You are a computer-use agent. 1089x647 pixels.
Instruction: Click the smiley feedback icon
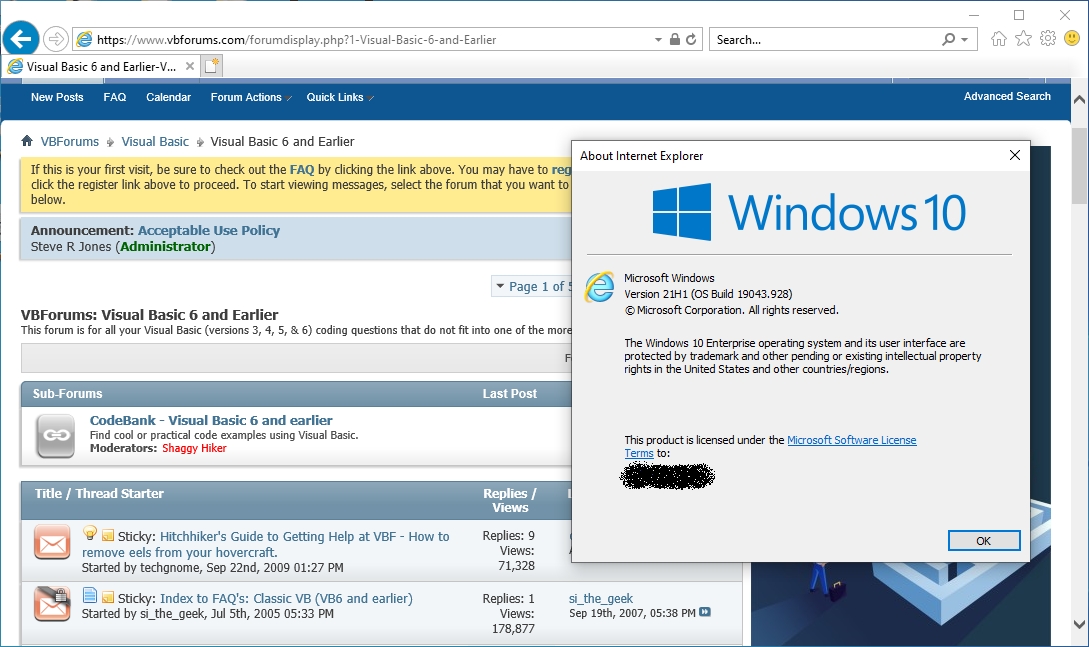point(1073,38)
